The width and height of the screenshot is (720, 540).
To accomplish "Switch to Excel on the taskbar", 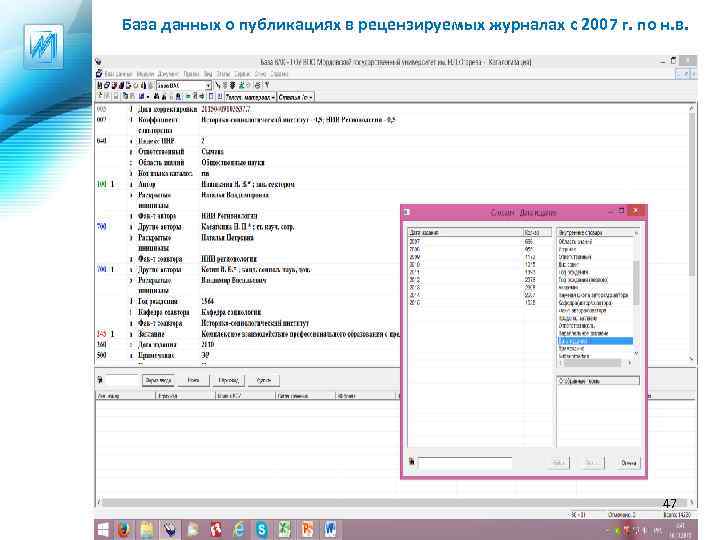I will pyautogui.click(x=285, y=530).
